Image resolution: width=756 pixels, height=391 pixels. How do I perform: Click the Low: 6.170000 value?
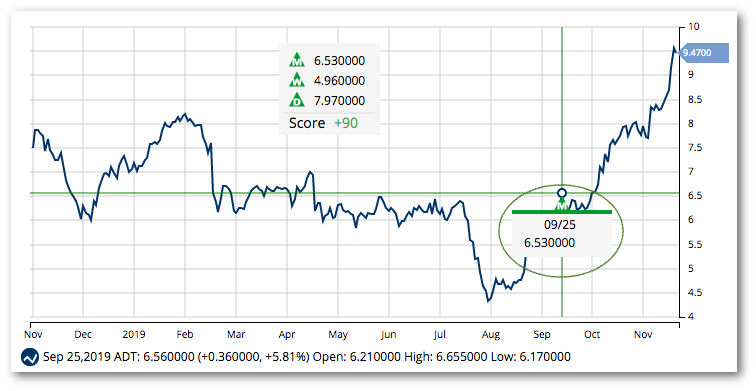pos(531,357)
